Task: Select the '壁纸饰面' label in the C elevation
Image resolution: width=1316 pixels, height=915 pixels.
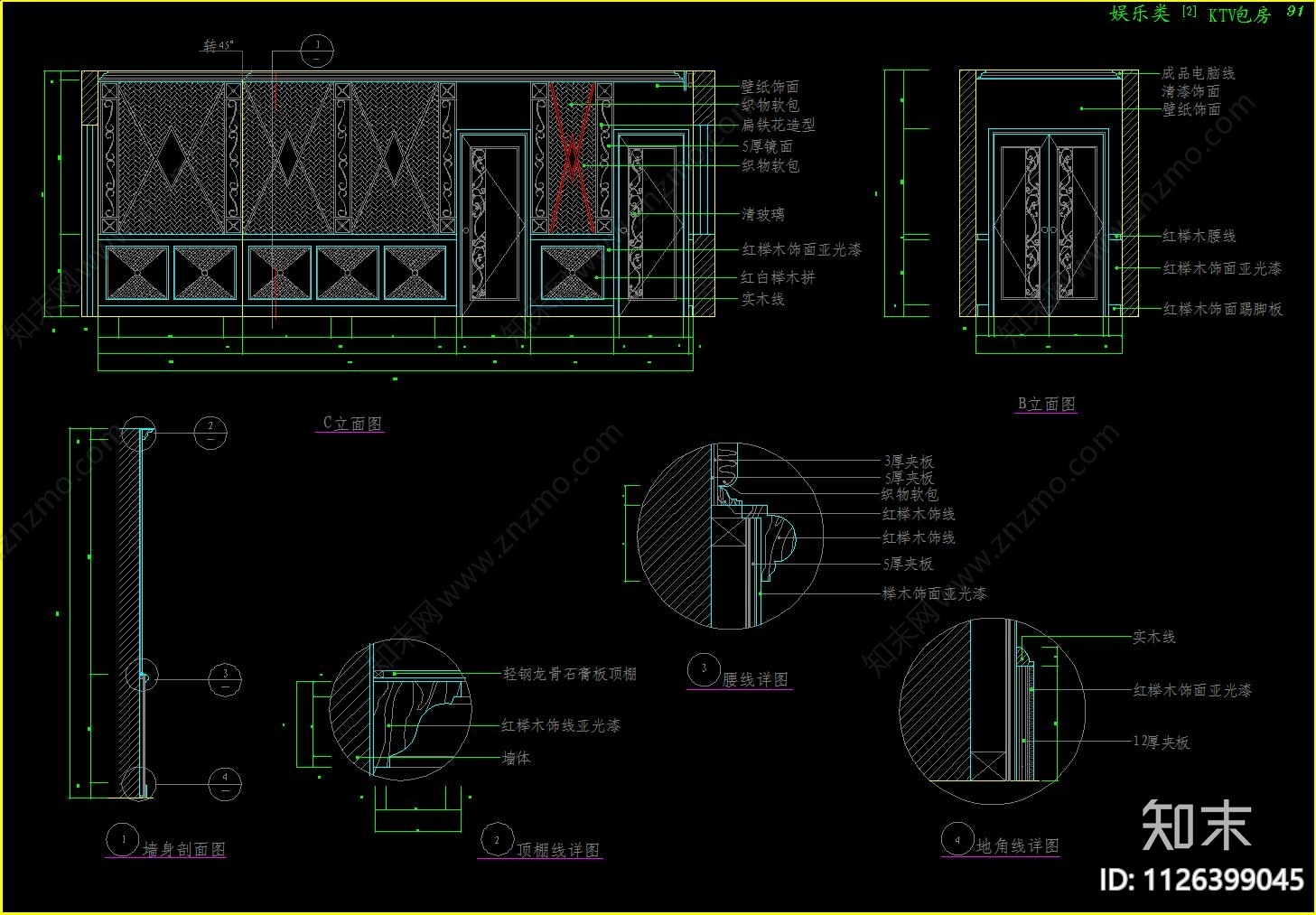Action: [770, 87]
